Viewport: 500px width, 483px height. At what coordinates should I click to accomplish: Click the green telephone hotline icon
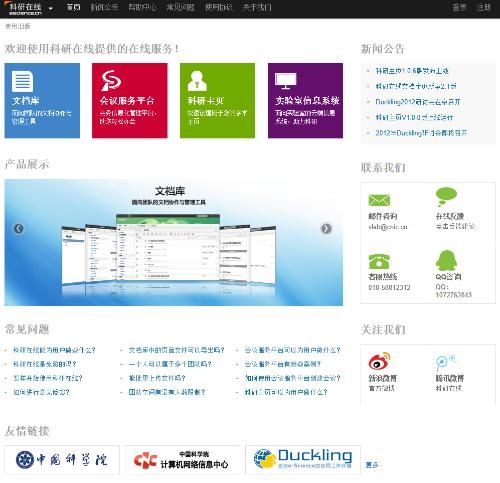379,261
